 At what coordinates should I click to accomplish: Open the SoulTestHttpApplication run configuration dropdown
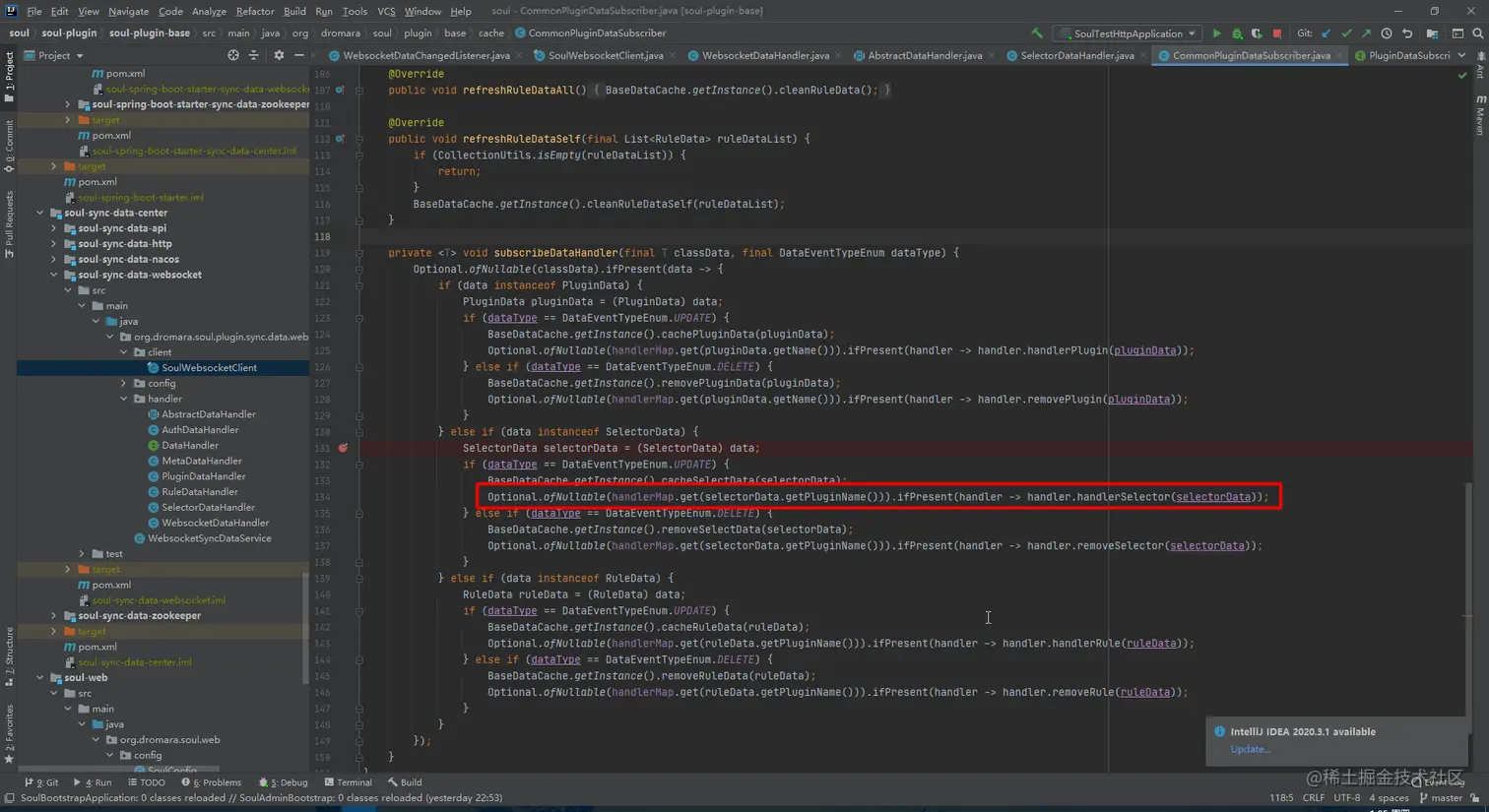(x=1128, y=33)
